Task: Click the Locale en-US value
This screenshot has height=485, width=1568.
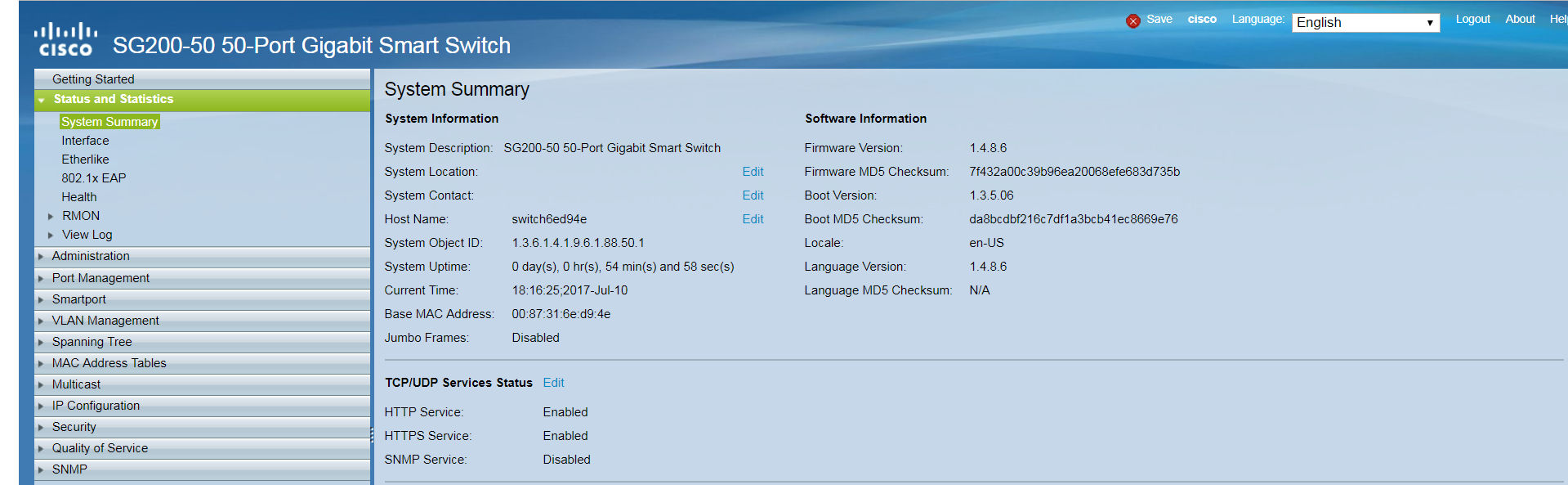Action: (986, 243)
